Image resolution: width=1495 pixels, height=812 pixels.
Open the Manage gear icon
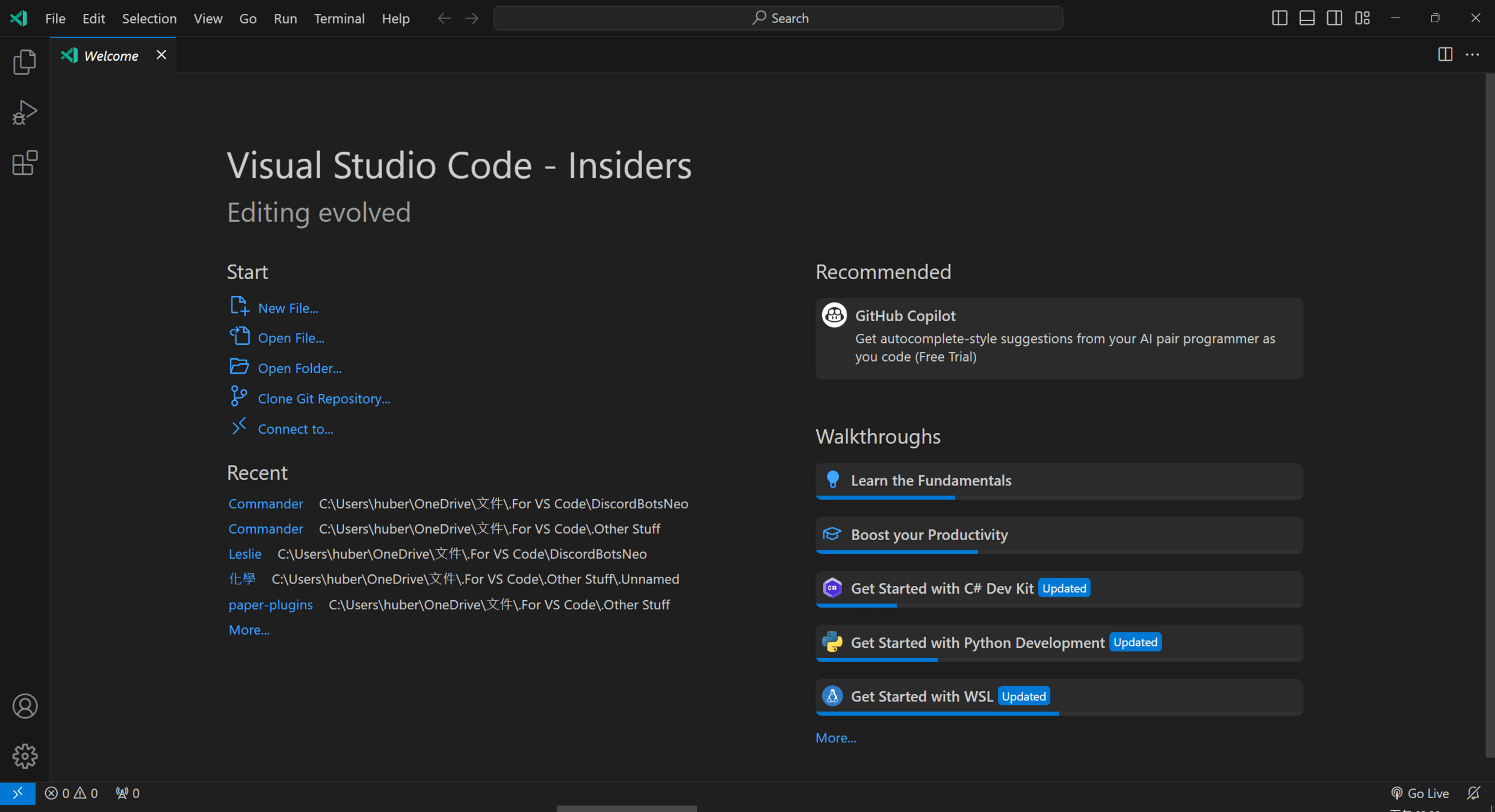tap(24, 756)
